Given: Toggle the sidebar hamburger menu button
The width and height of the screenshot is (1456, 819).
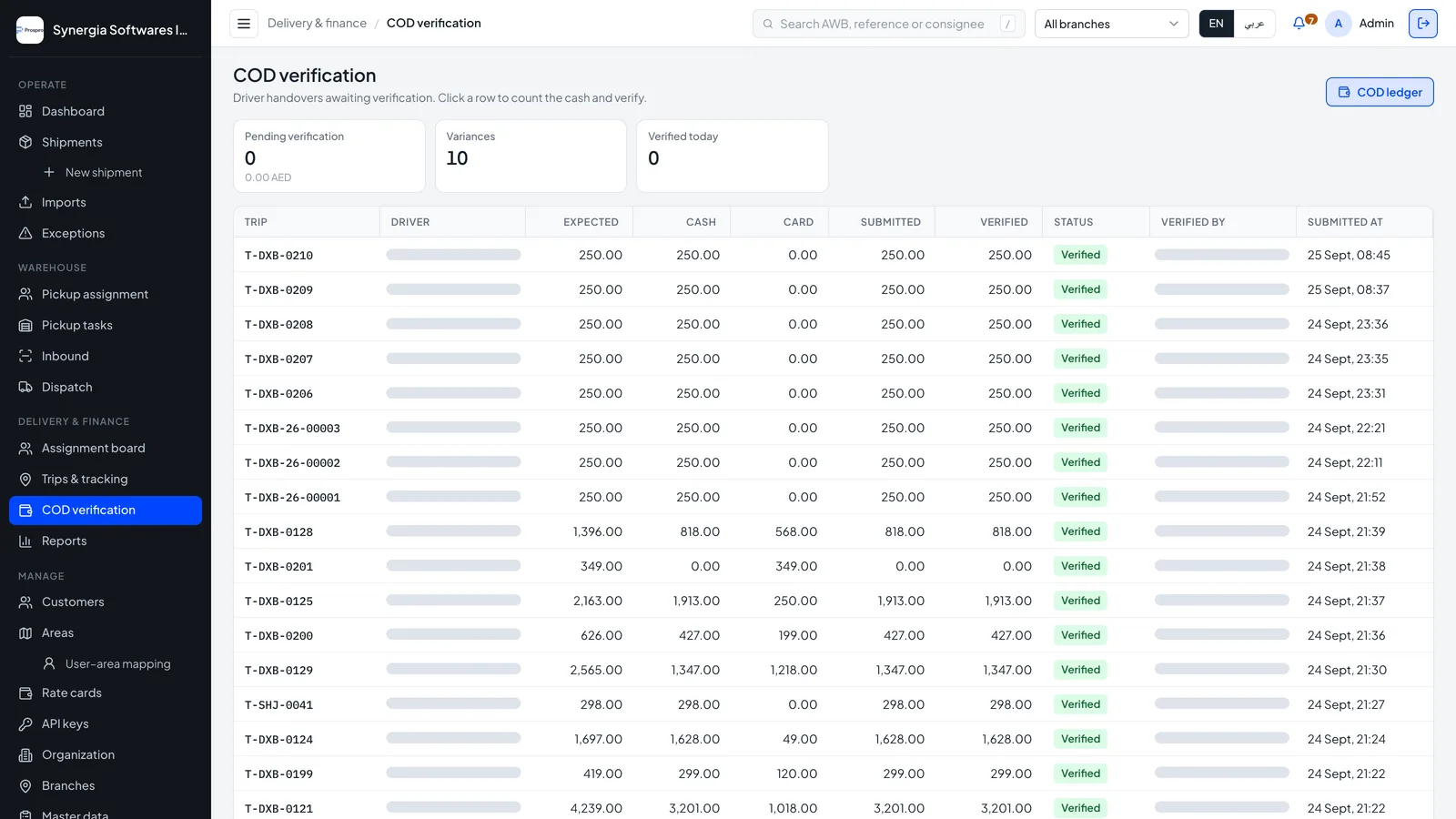Looking at the screenshot, I should click(244, 24).
